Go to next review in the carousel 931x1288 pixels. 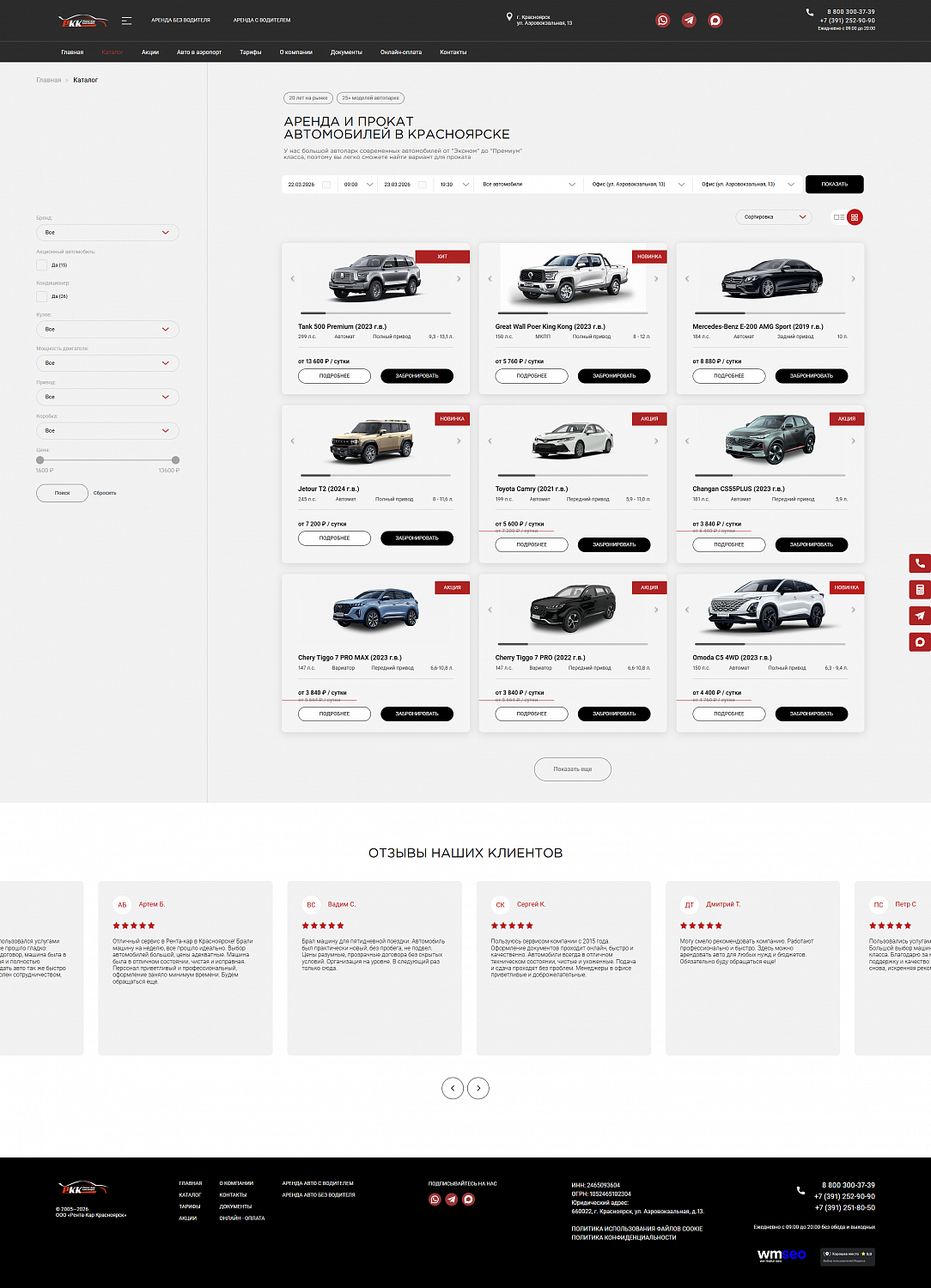point(478,1088)
